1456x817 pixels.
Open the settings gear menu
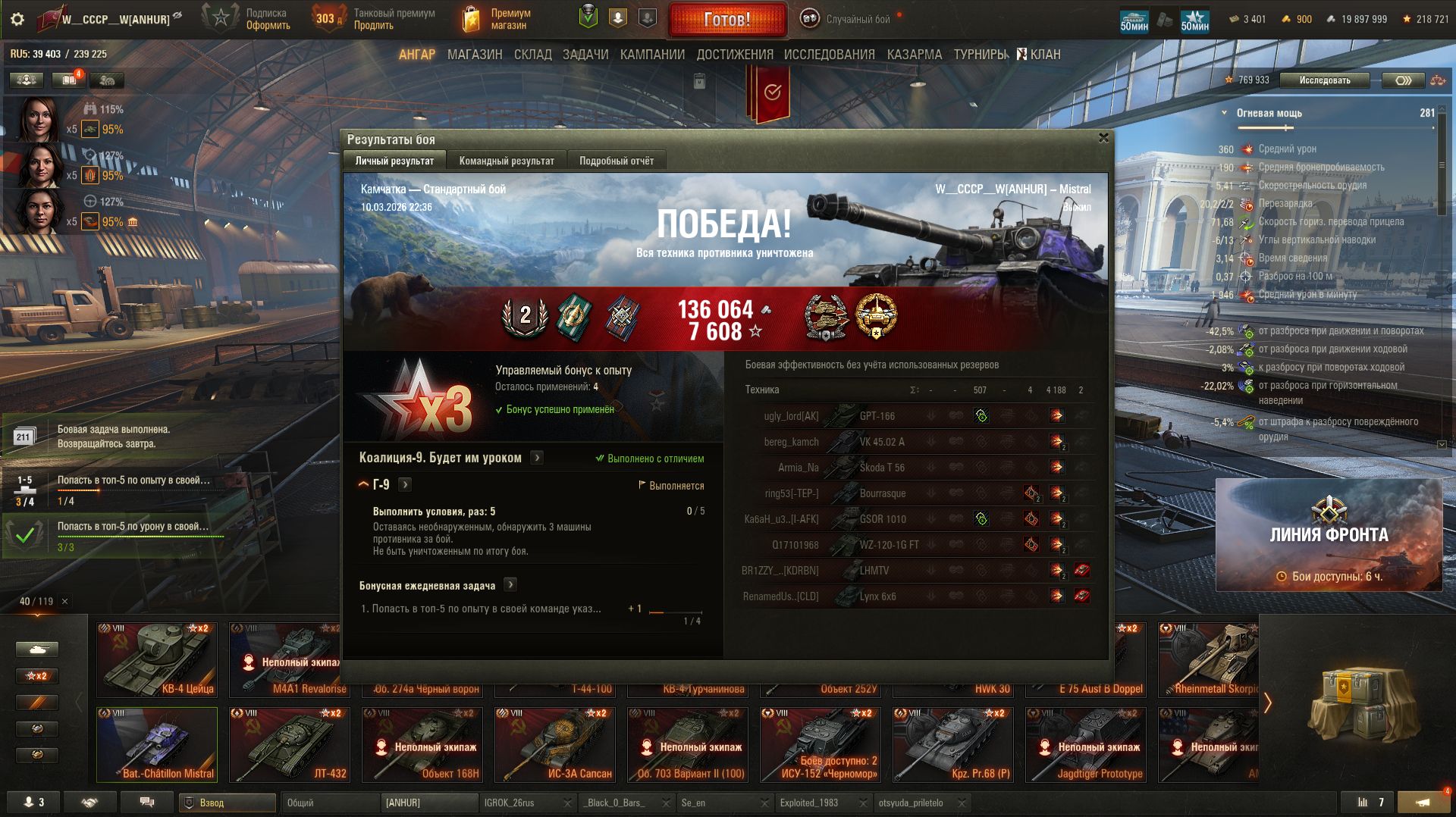point(17,19)
